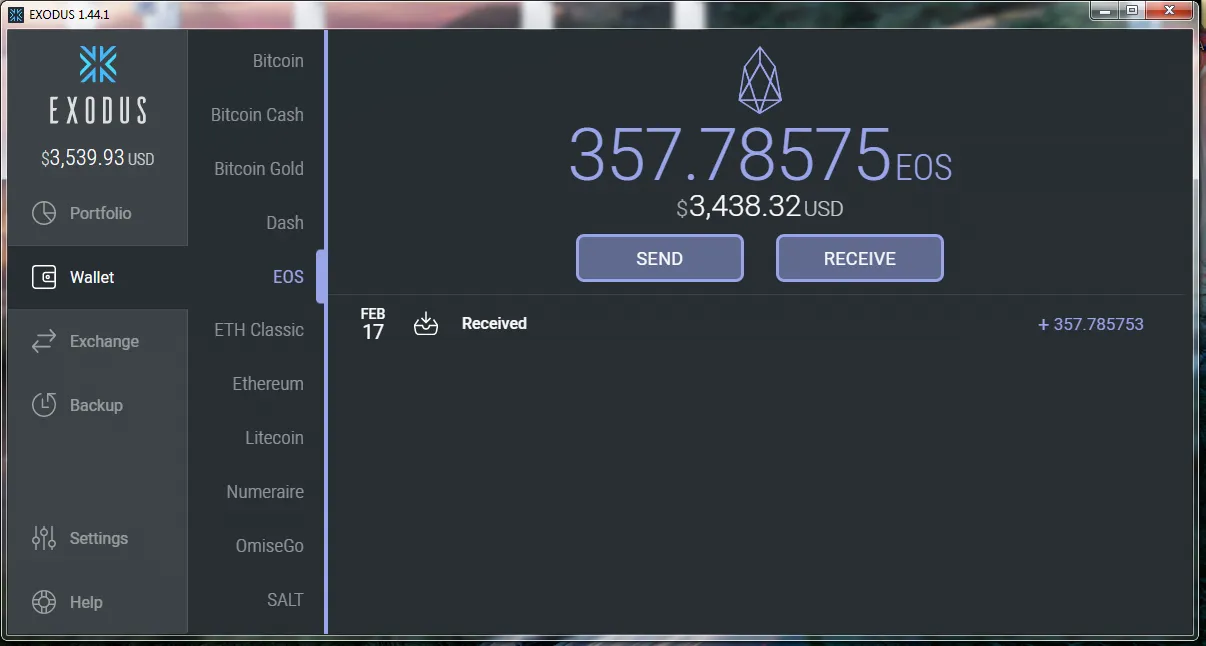Select Litecoin in the asset list

tap(274, 438)
